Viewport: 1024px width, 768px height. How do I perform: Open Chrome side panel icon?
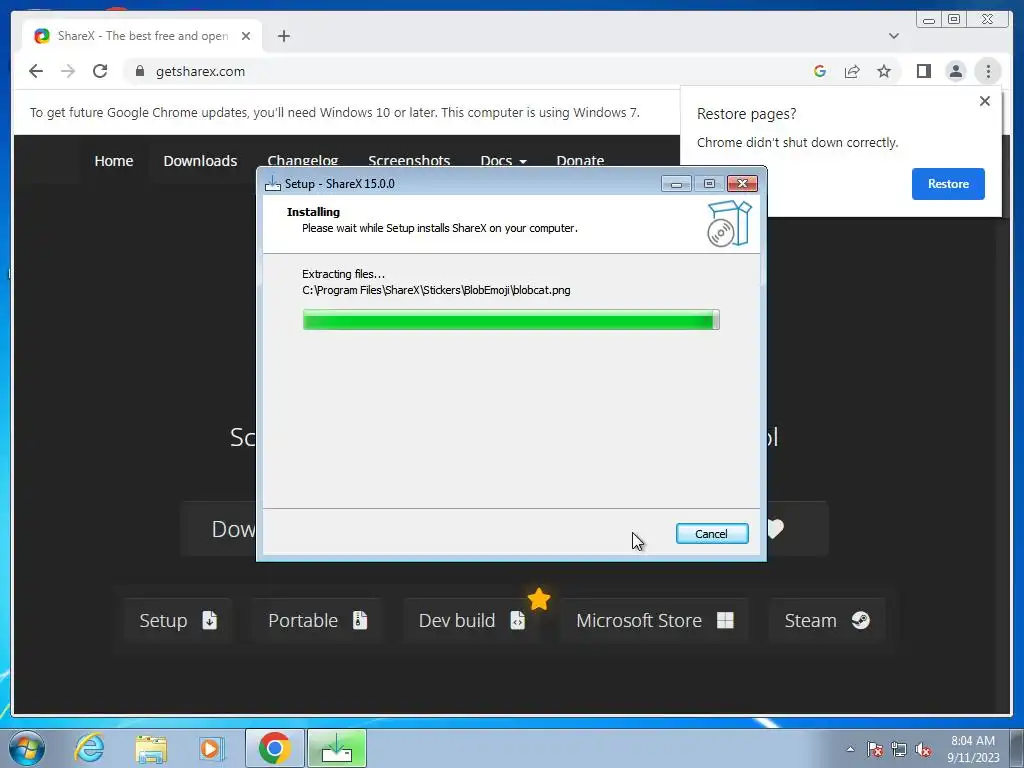pos(923,71)
